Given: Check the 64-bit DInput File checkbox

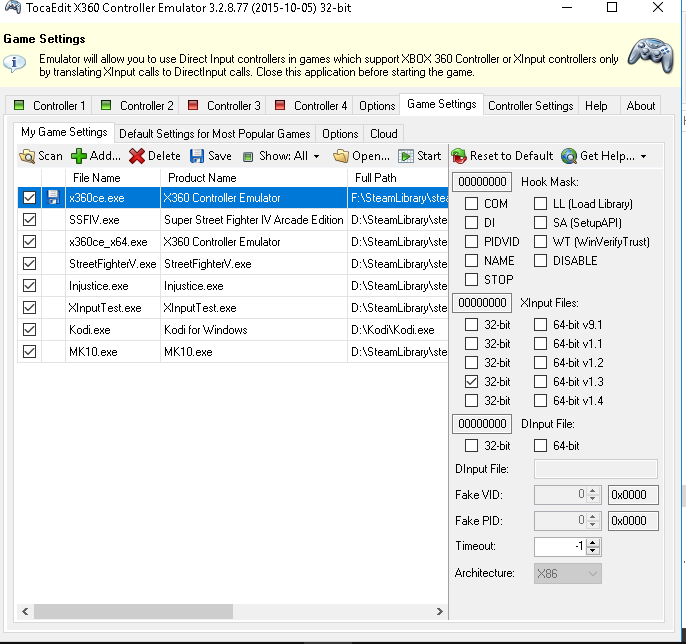Looking at the screenshot, I should coord(540,445).
